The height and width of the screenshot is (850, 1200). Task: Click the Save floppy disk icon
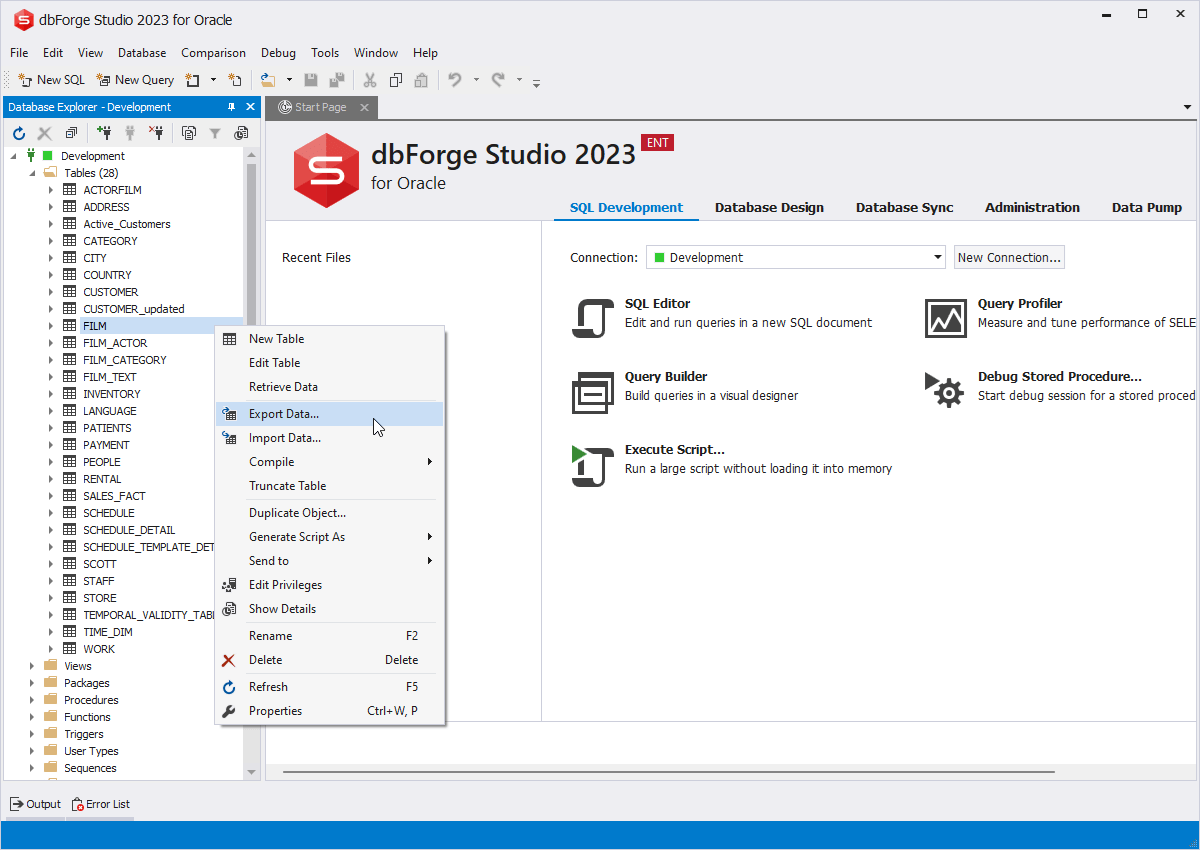pos(311,80)
